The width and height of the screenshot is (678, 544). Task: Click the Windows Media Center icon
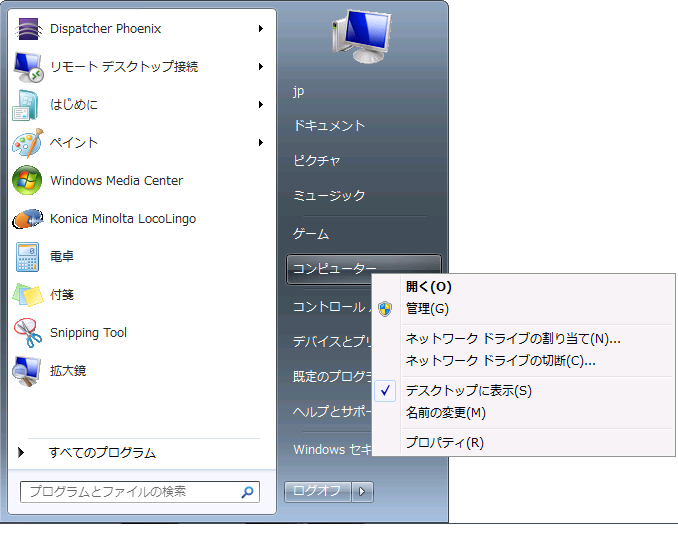27,180
